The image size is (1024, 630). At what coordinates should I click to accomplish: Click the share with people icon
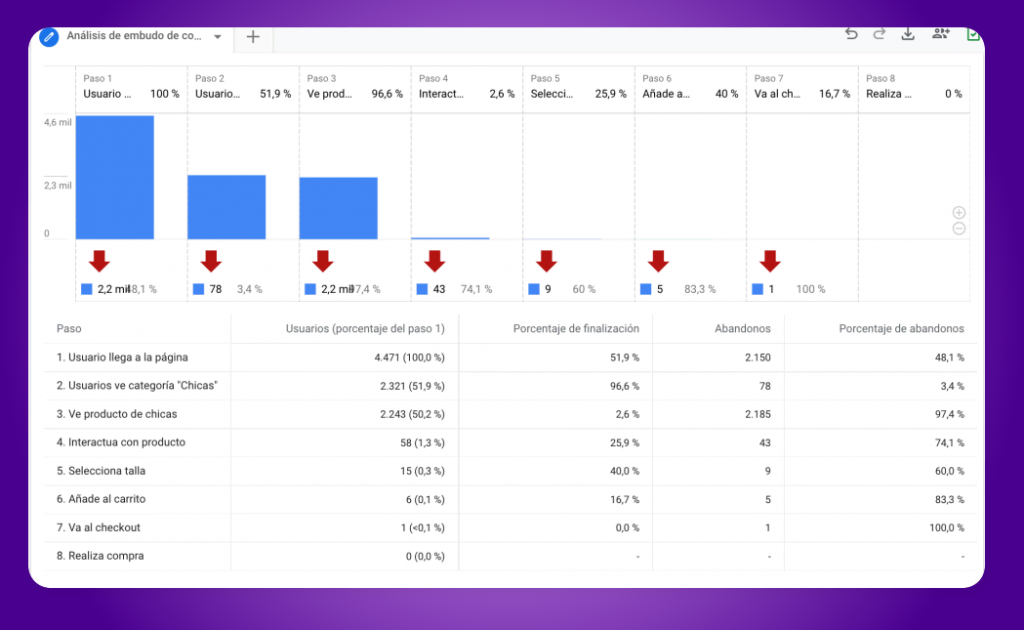coord(940,33)
